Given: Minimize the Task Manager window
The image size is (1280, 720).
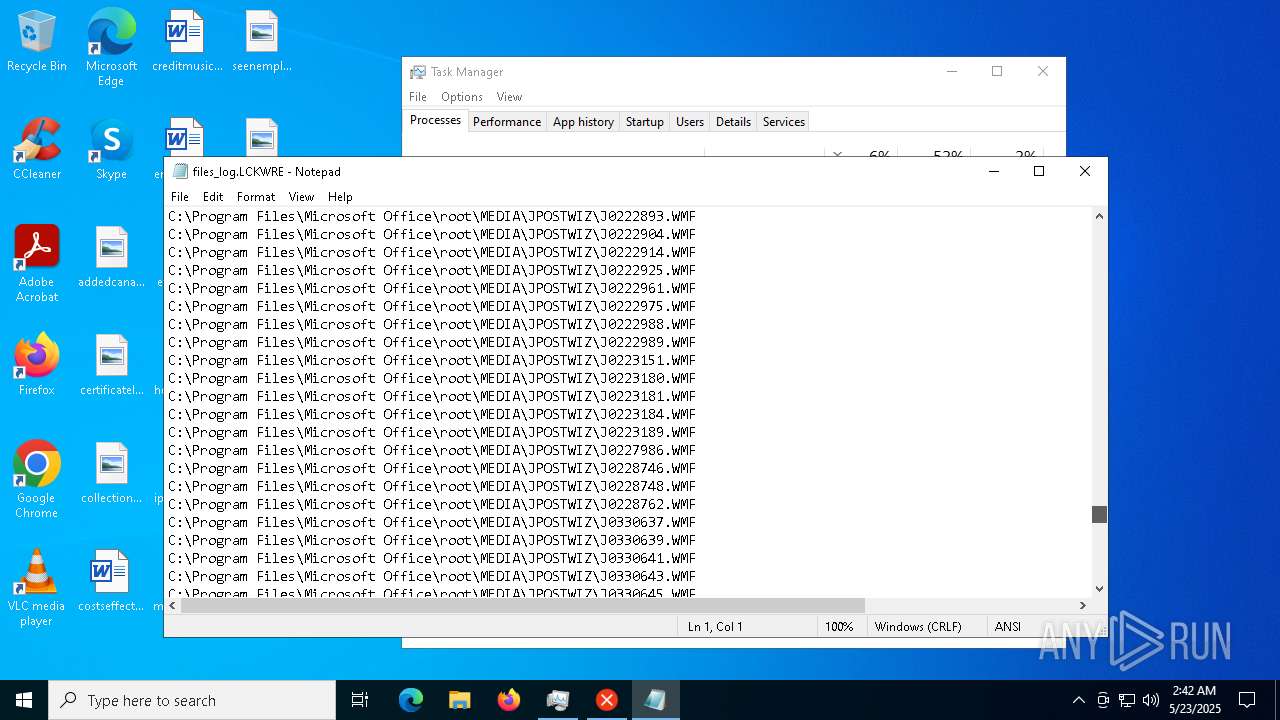Looking at the screenshot, I should [951, 71].
